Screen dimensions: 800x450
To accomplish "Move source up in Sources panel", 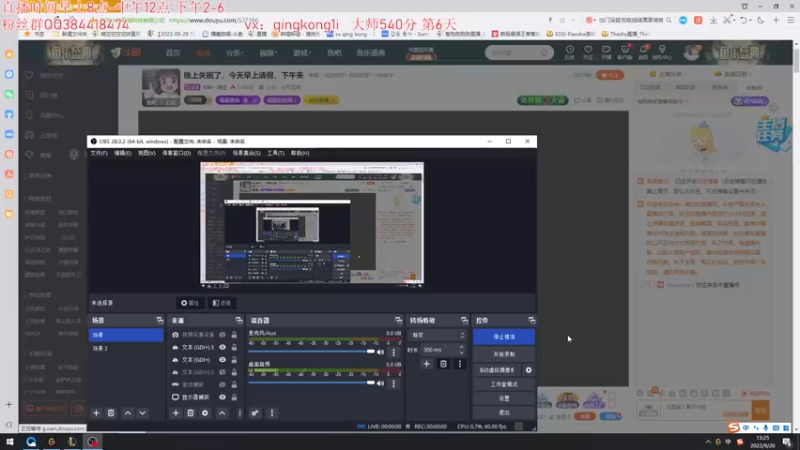I will pyautogui.click(x=222, y=413).
